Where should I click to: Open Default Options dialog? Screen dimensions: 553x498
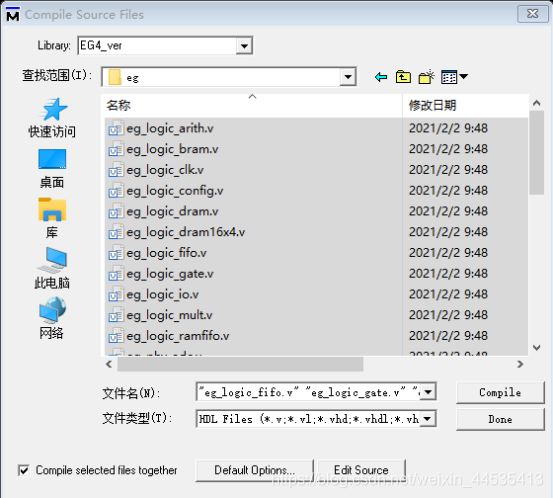coord(254,470)
